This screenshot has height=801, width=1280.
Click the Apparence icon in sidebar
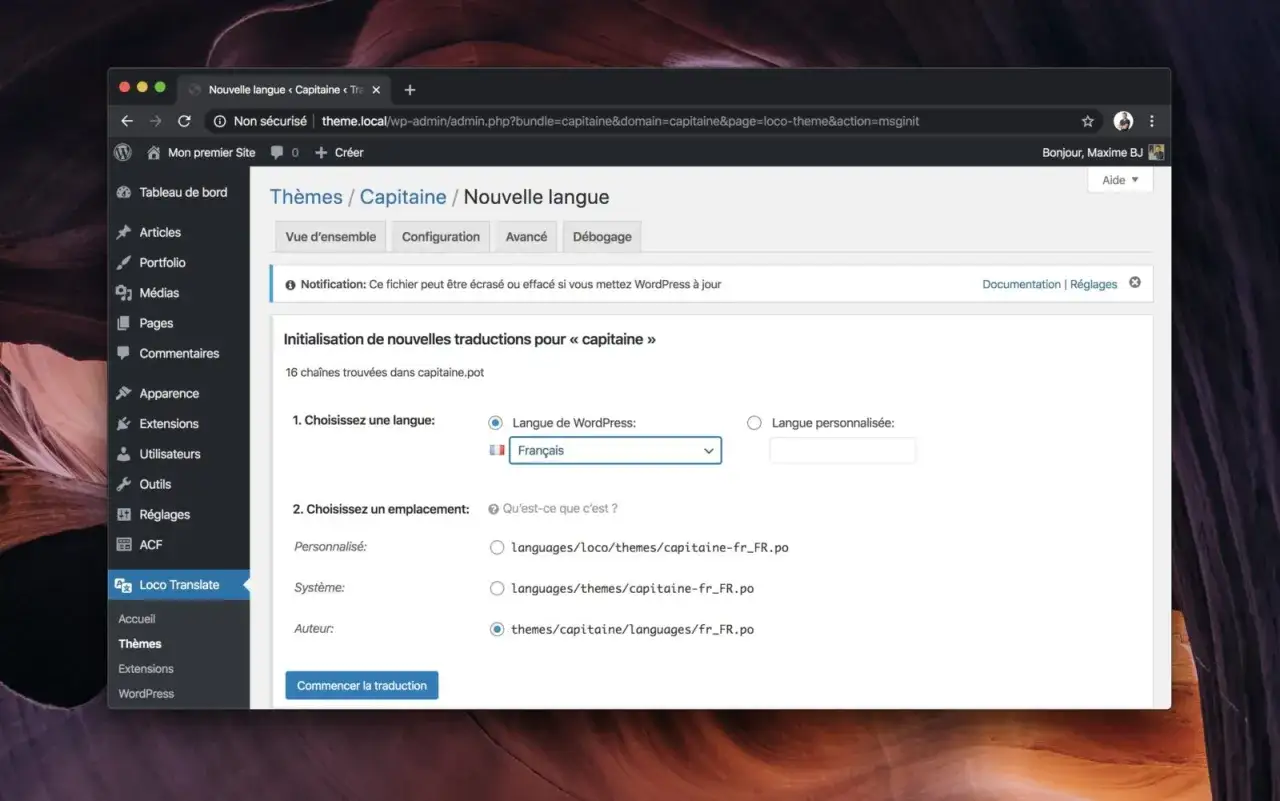point(124,393)
